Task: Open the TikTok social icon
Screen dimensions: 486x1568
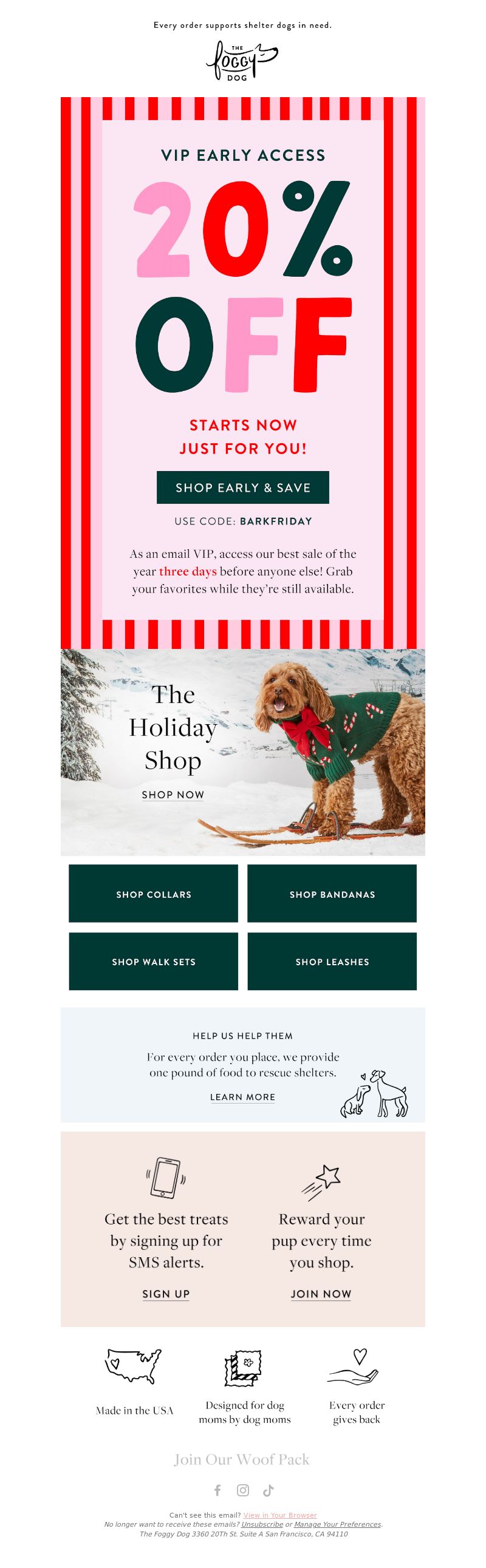Action: pos(269,1490)
